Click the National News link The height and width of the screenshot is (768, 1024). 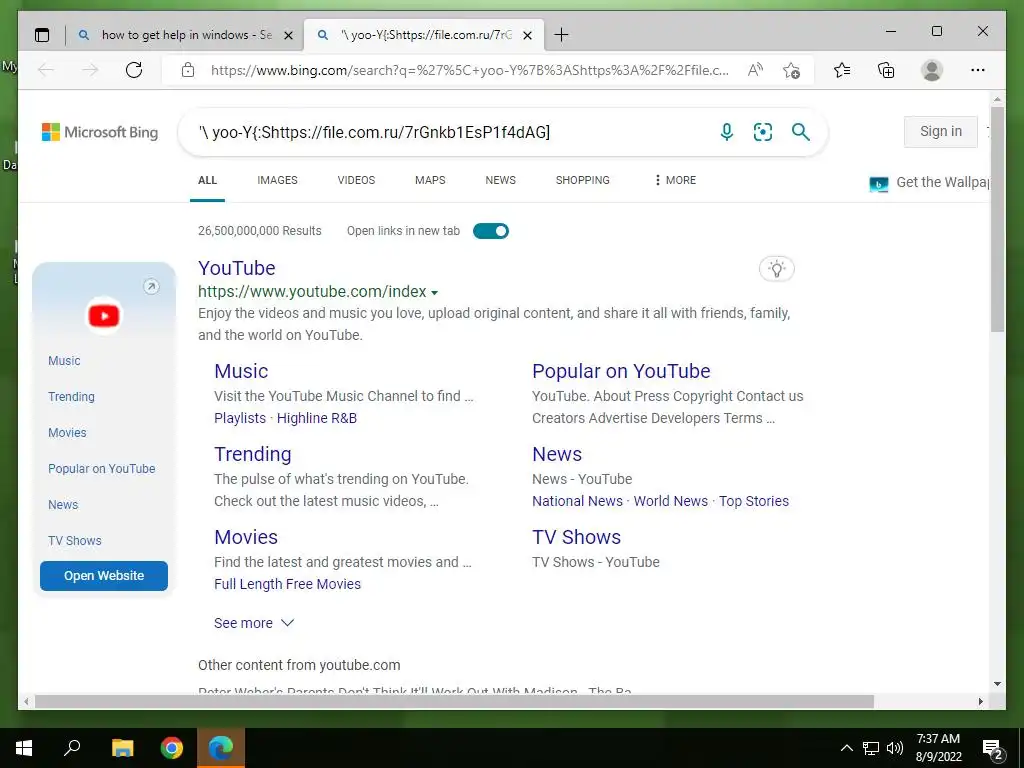pos(577,502)
